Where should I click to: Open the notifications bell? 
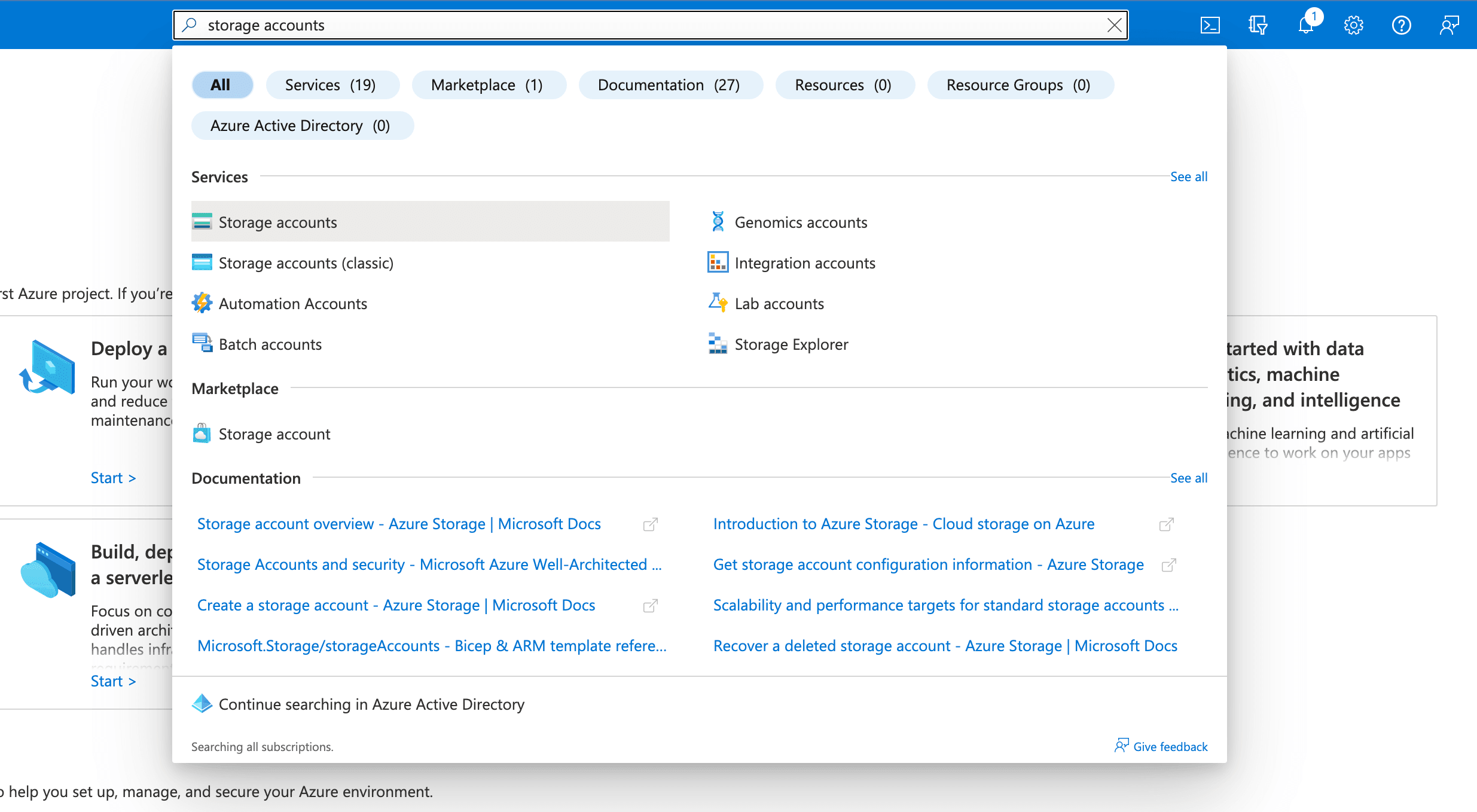click(x=1306, y=25)
